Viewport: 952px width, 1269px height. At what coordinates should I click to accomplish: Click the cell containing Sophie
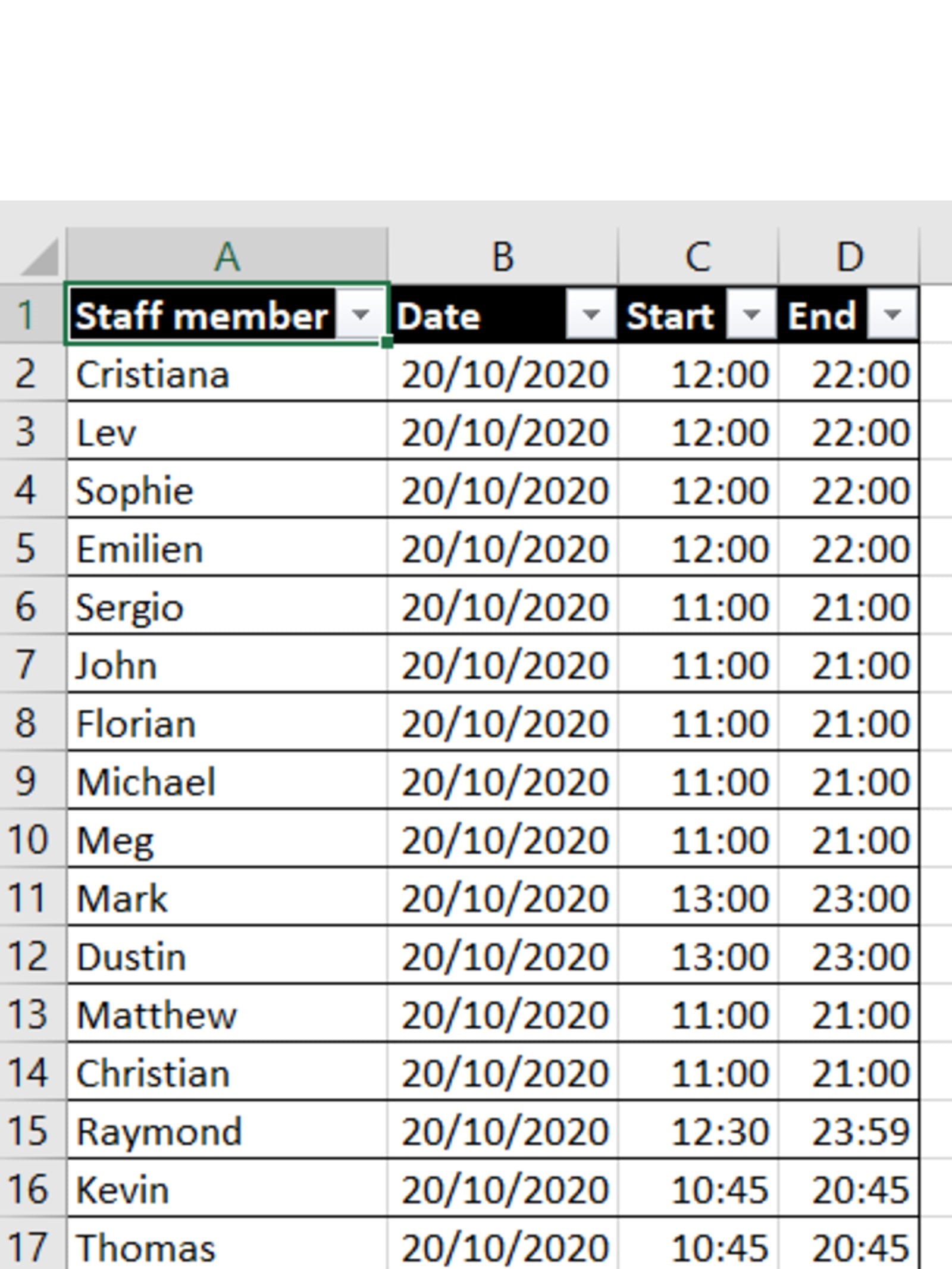click(226, 491)
